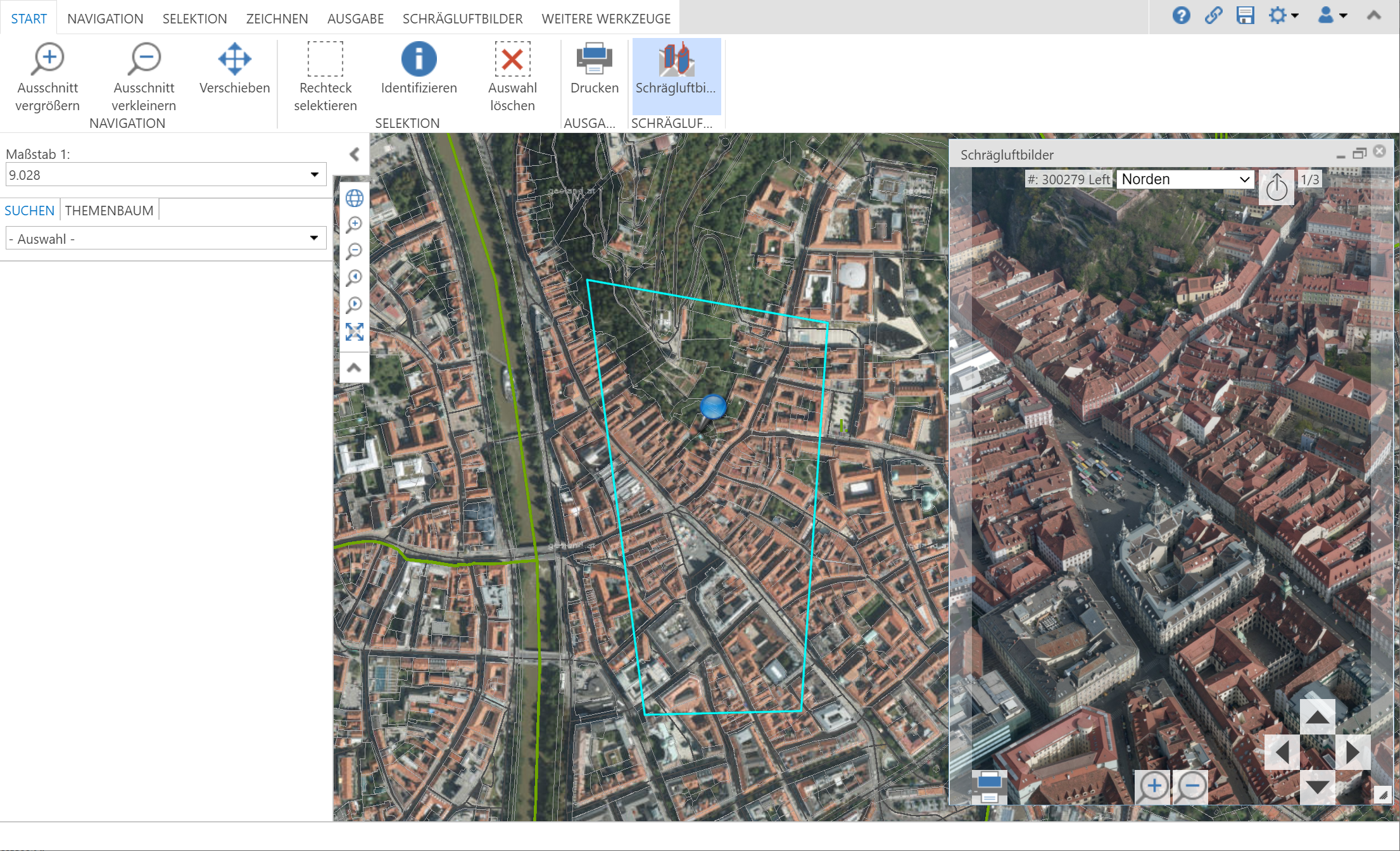
Task: Open the THEMENBAUM tab
Action: 109,210
